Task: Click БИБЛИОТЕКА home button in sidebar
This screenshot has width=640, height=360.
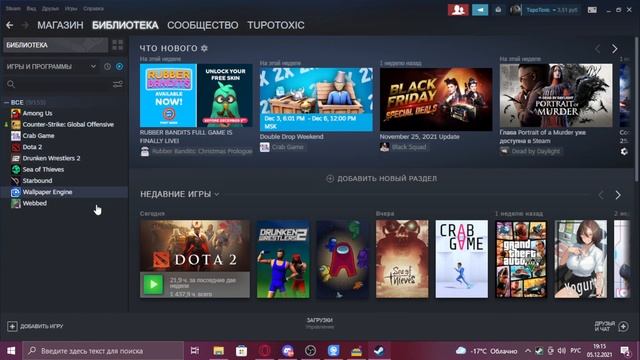Action: (x=56, y=45)
